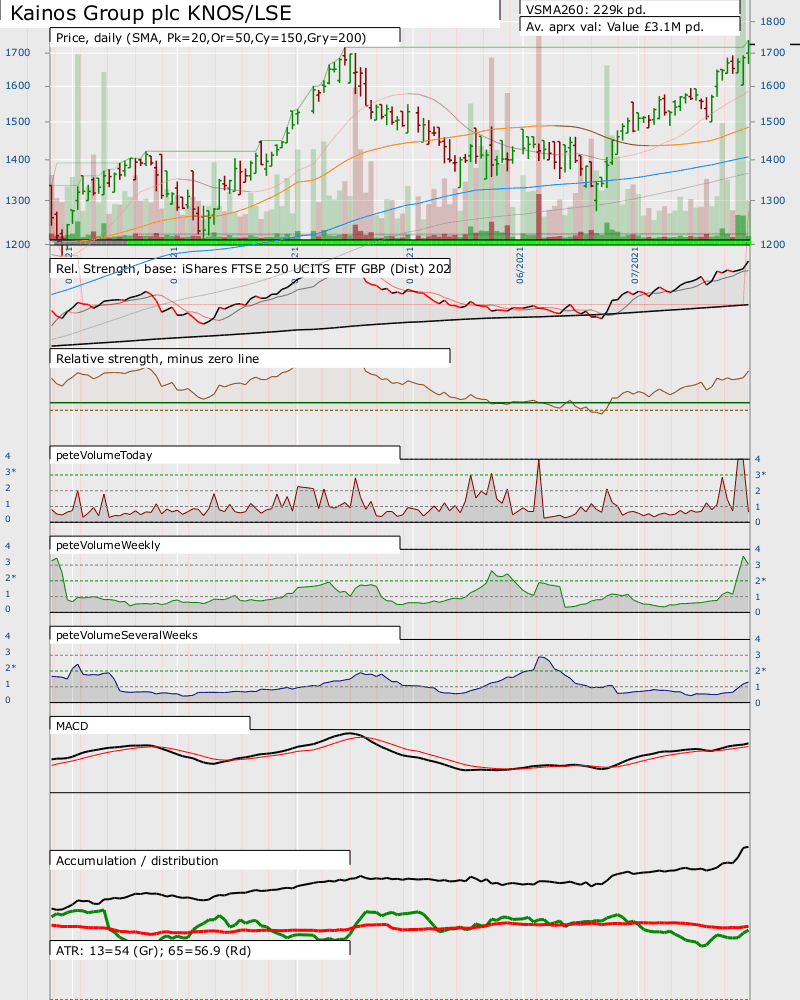
Task: Select the 2* threshold on peteVolumeWeekly left axis
Action: point(11,577)
